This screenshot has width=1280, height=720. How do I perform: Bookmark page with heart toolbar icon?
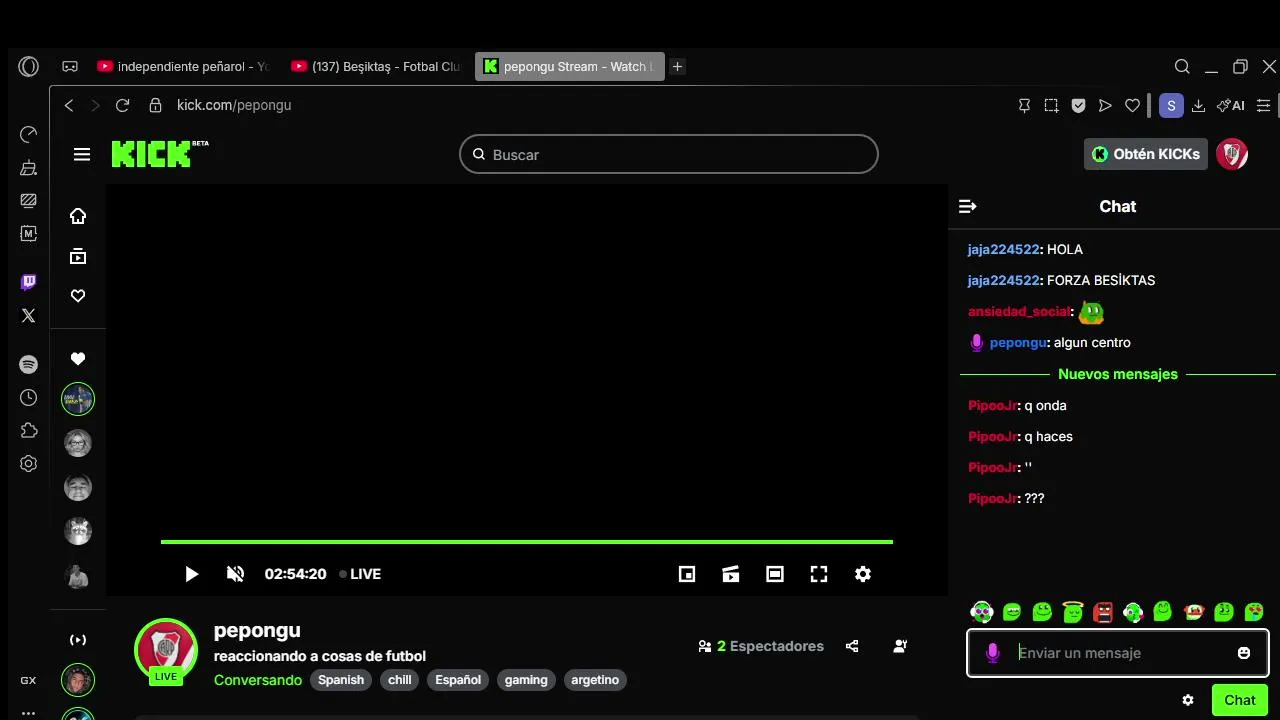coord(1132,105)
